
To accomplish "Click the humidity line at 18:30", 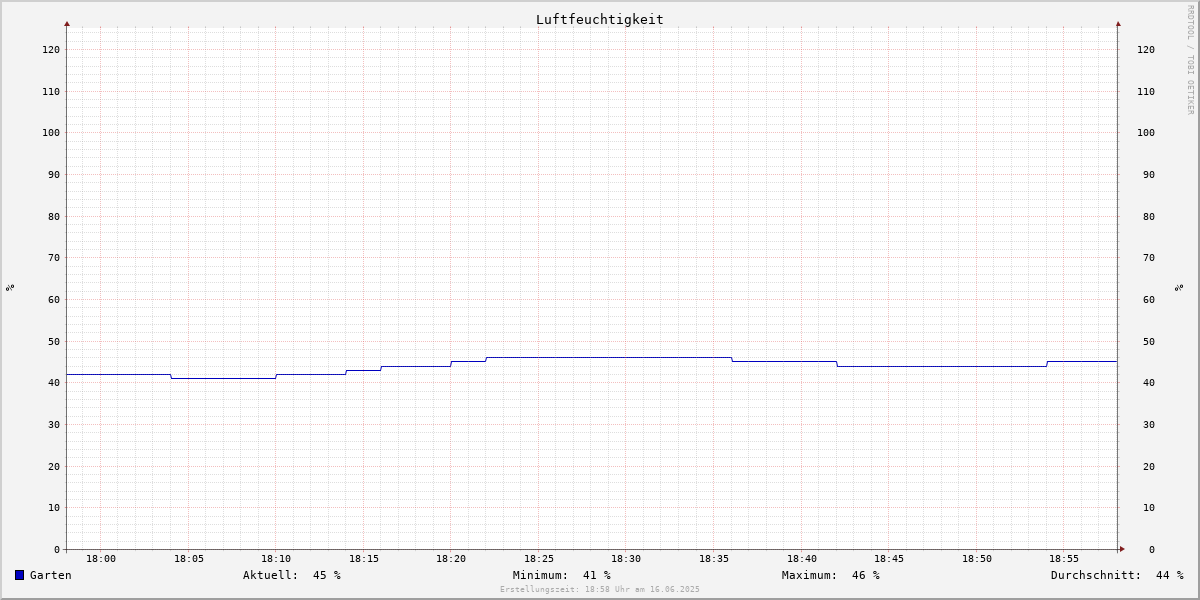I will click(626, 357).
